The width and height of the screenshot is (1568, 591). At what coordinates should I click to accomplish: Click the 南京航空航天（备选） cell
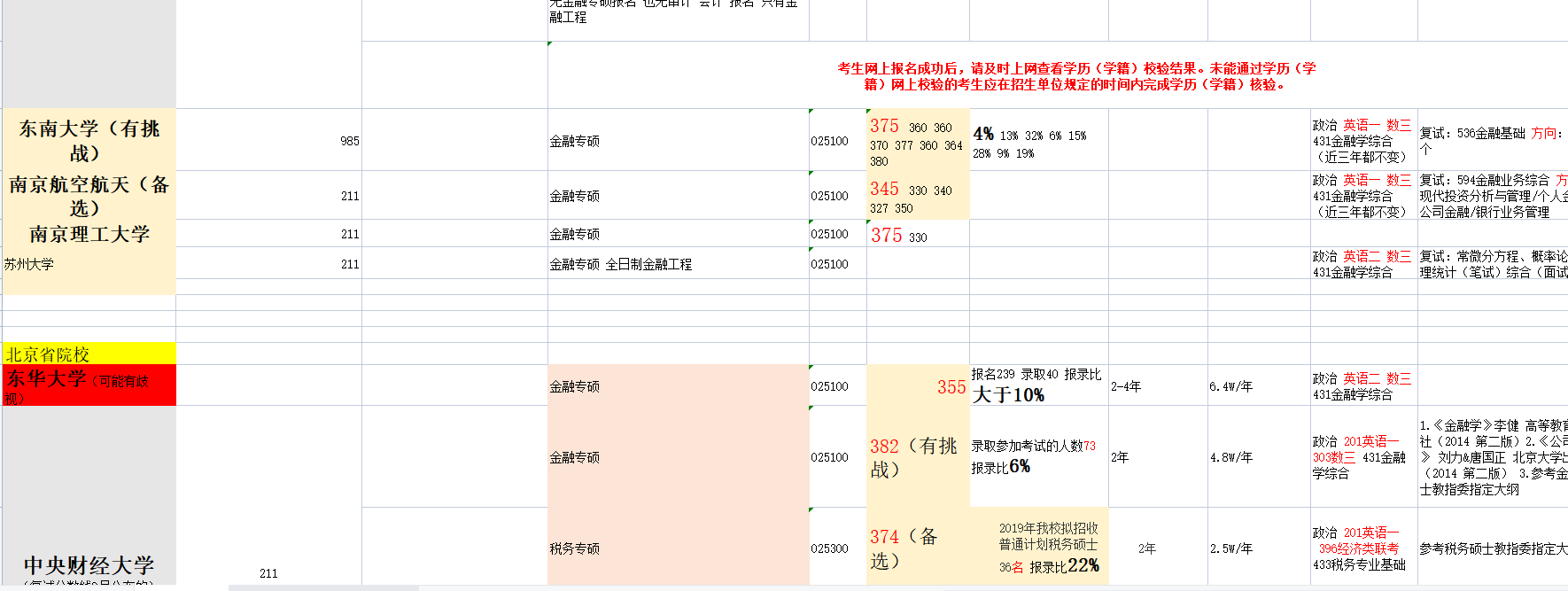pyautogui.click(x=89, y=196)
